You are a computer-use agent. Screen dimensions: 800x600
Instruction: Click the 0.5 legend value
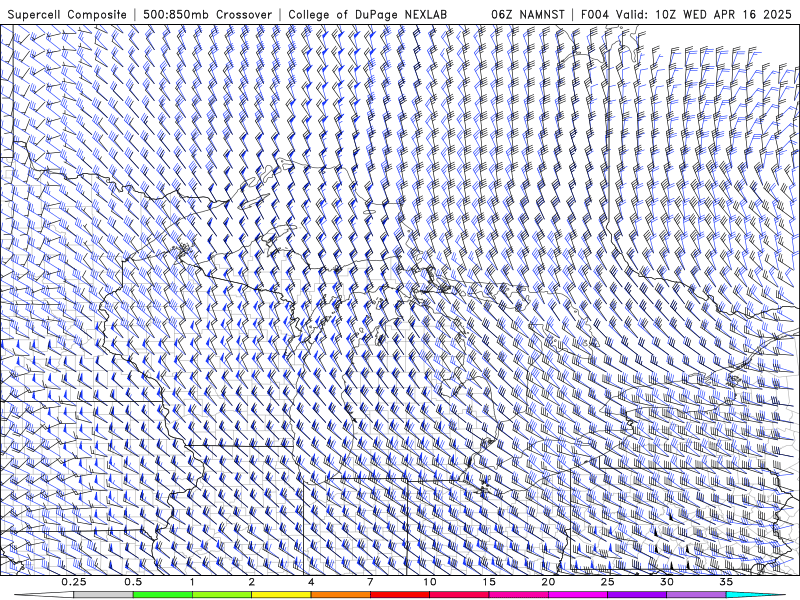pos(133,582)
